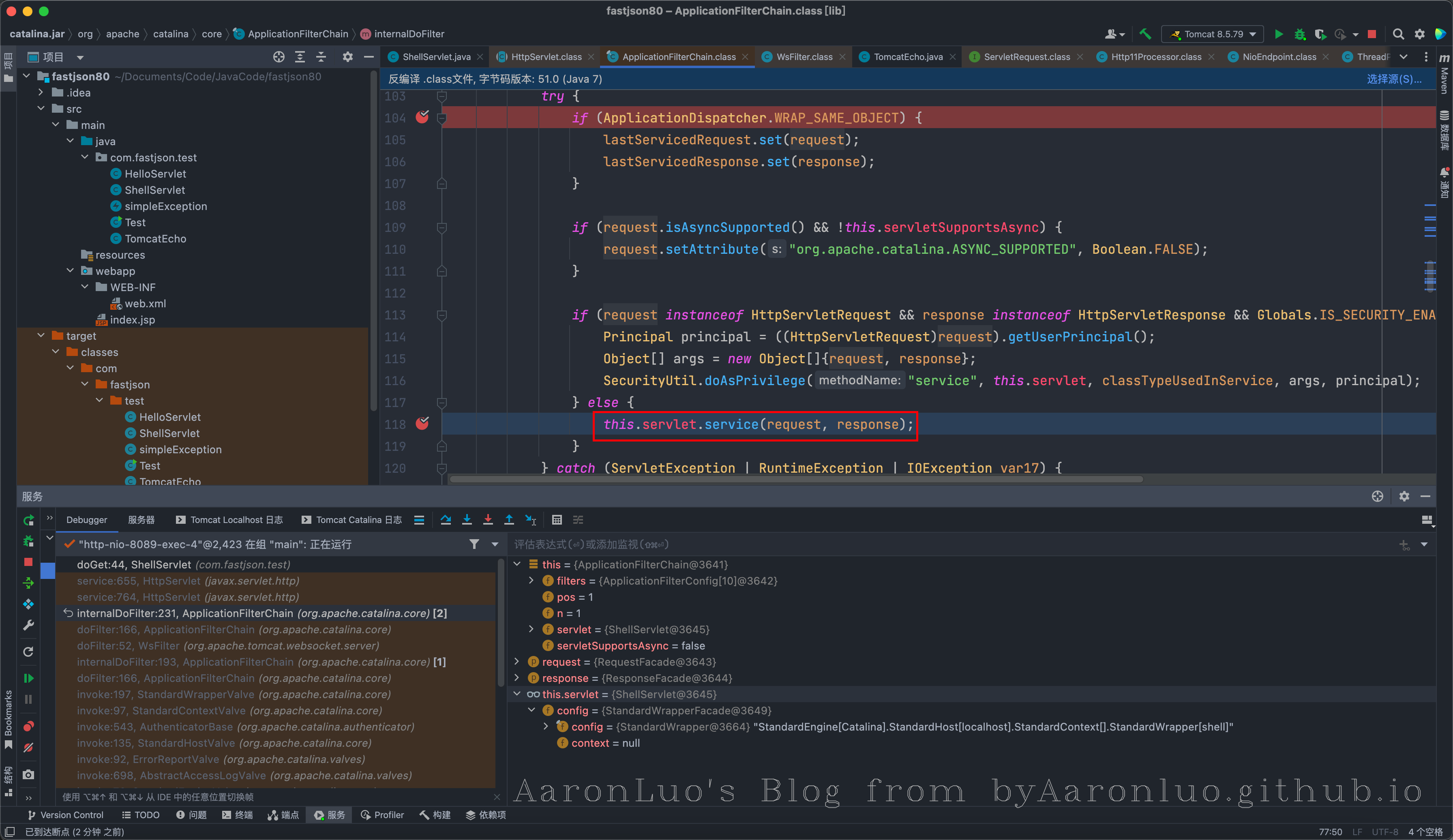1453x840 pixels.
Task: Open 依赖项 dependencies tool window
Action: (x=486, y=815)
